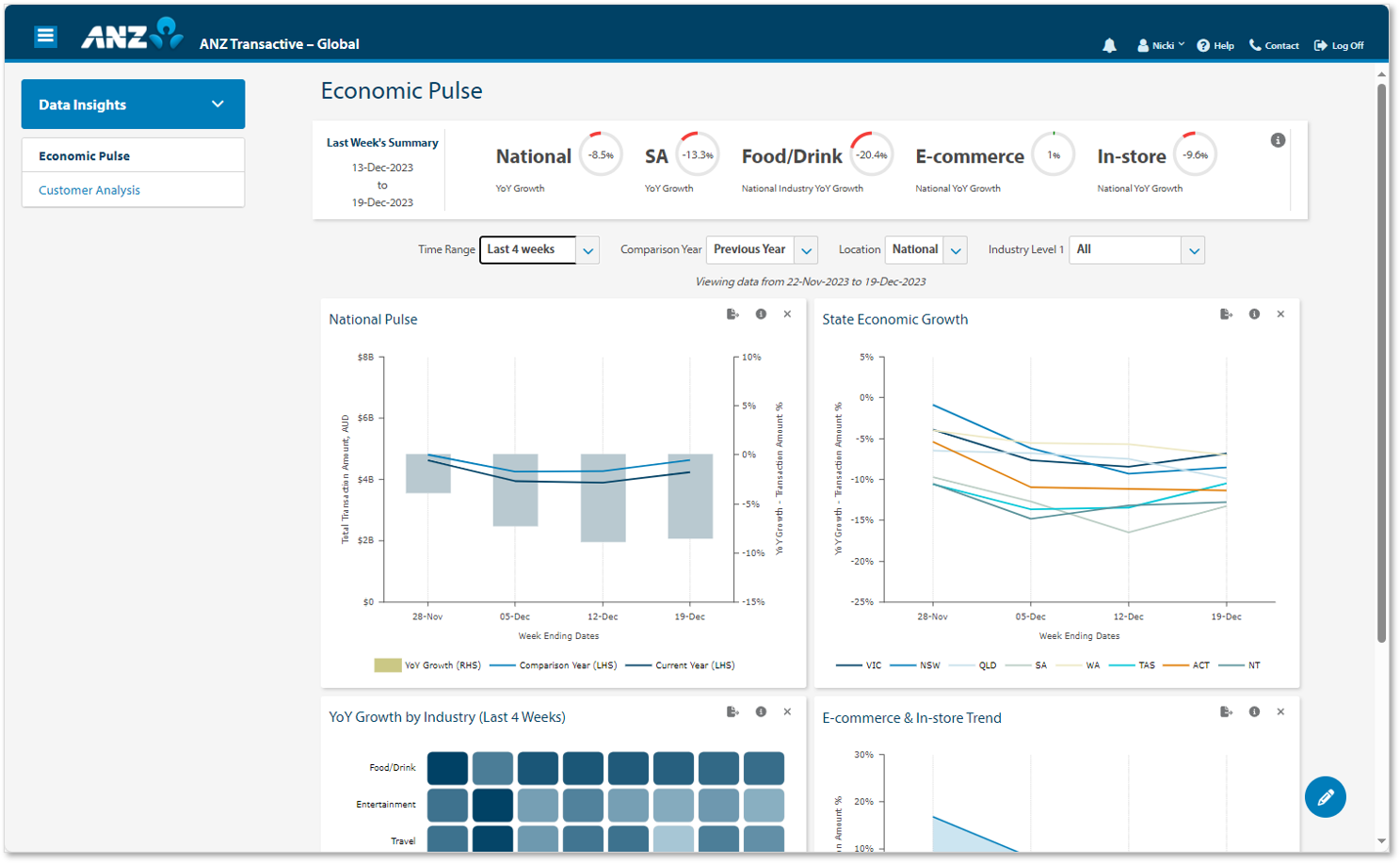The width and height of the screenshot is (1400, 863).
Task: Open the hamburger navigation menu
Action: pyautogui.click(x=45, y=37)
